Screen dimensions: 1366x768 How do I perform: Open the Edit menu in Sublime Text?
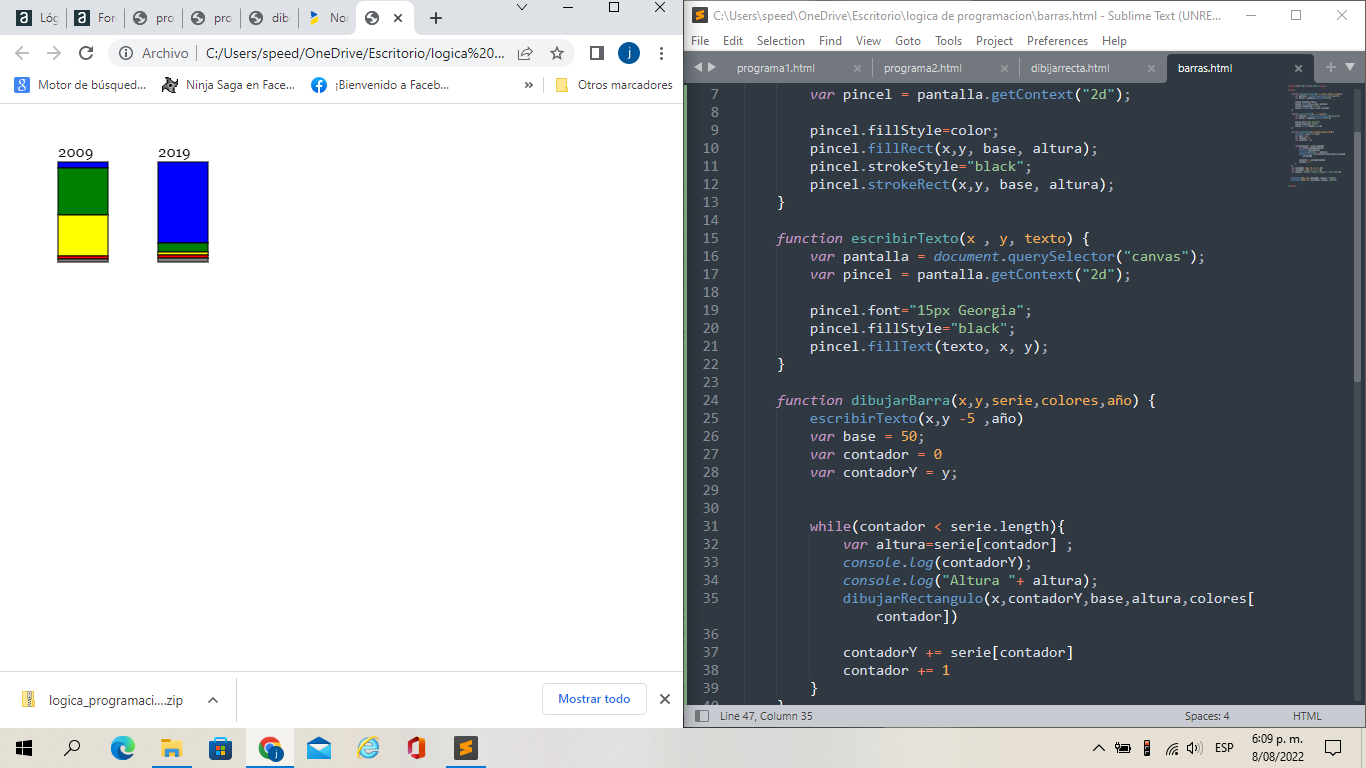pyautogui.click(x=733, y=41)
